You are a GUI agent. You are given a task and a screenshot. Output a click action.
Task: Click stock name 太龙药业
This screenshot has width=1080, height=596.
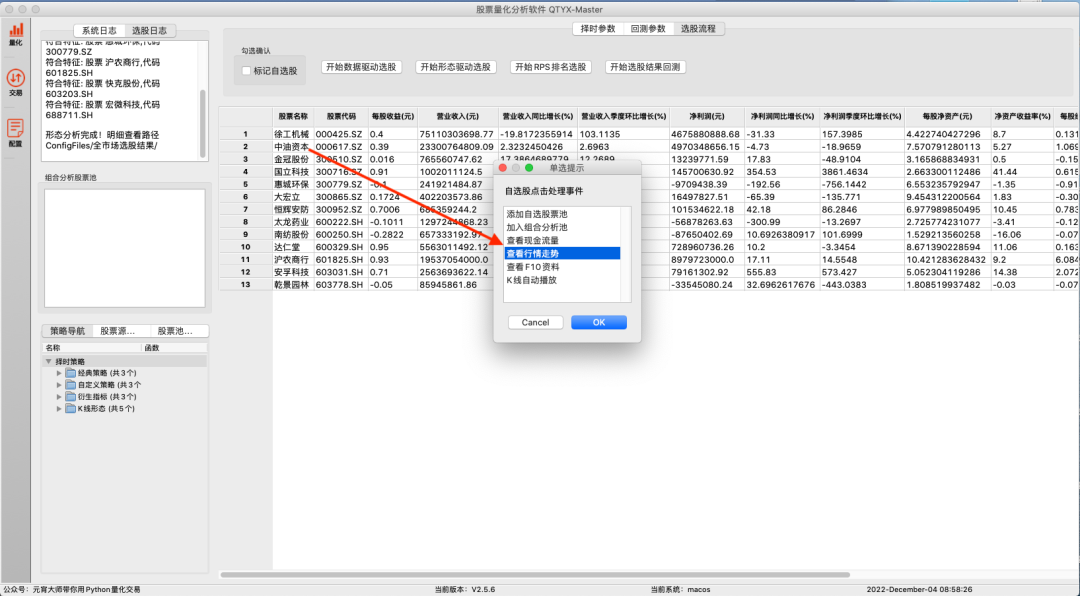(291, 222)
